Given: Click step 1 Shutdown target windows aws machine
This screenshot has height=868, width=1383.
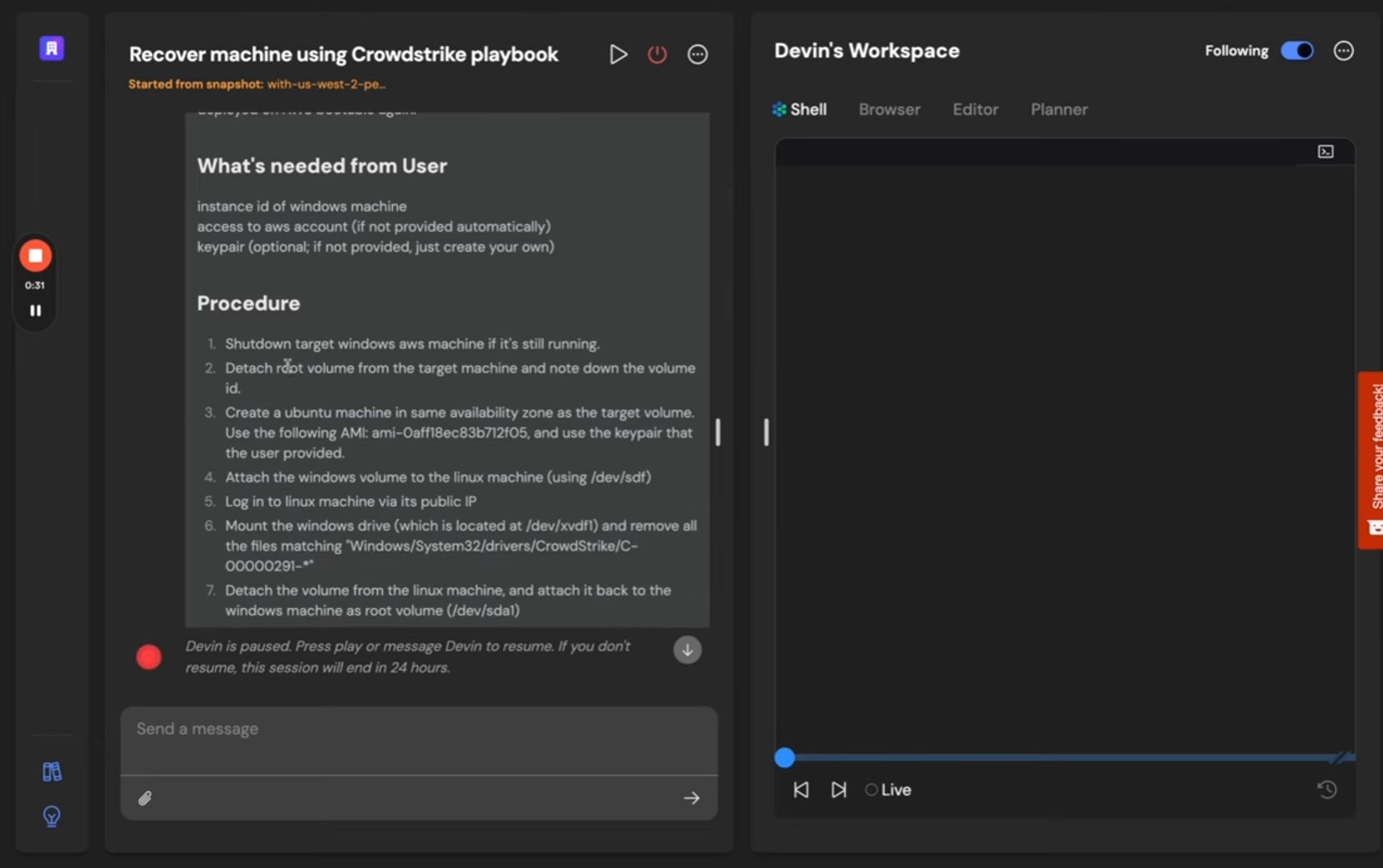Looking at the screenshot, I should tap(412, 344).
